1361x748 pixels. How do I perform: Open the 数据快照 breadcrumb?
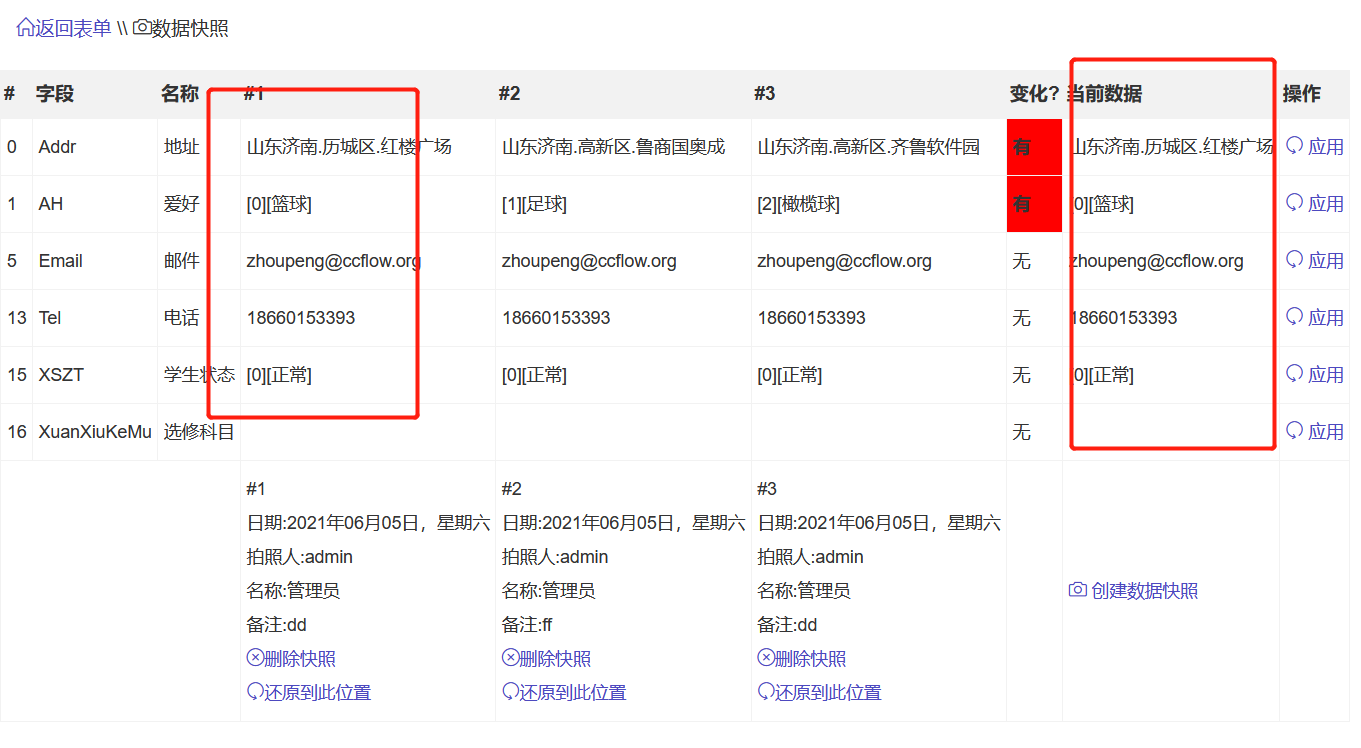click(190, 28)
